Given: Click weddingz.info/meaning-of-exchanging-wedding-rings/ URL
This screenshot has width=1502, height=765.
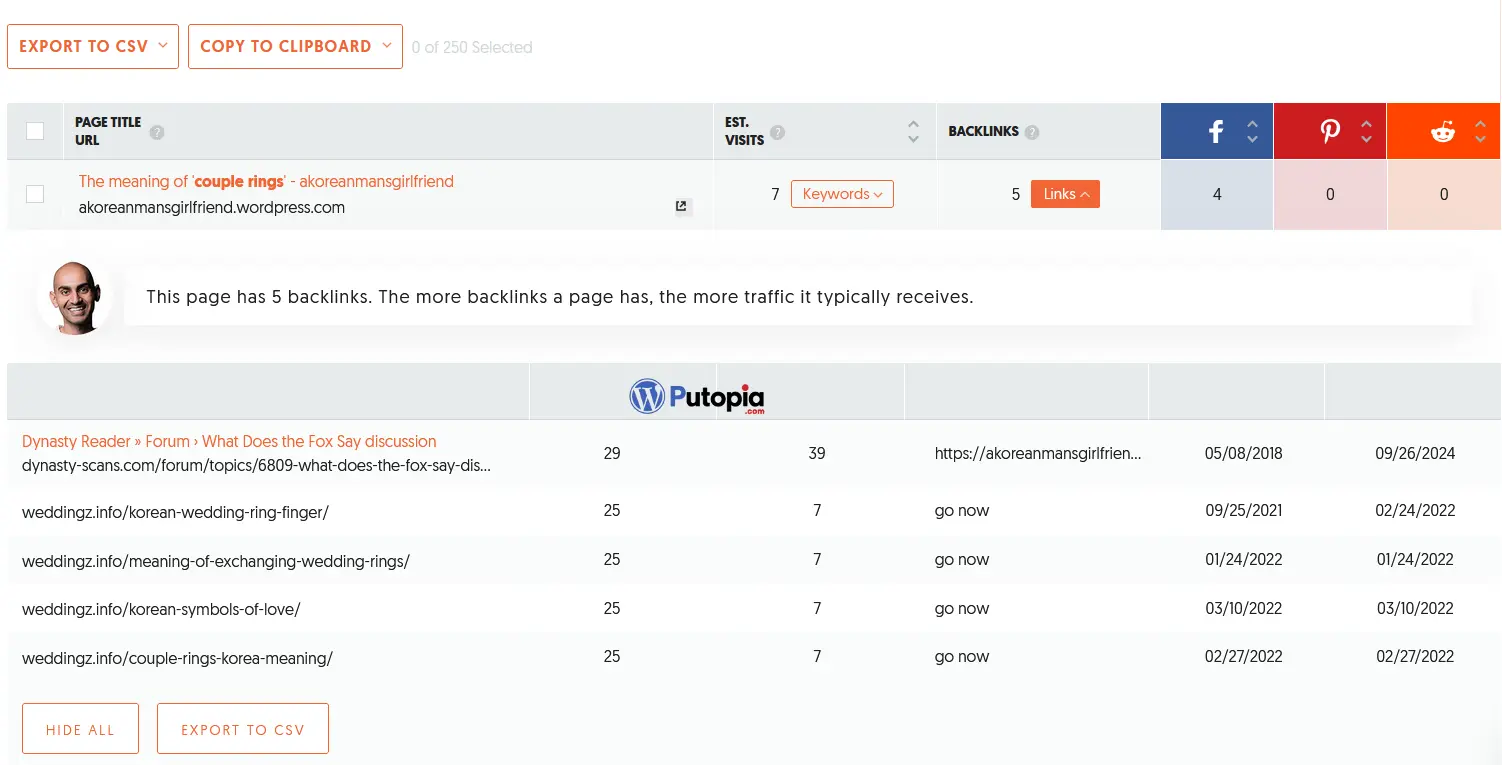Looking at the screenshot, I should coord(216,561).
